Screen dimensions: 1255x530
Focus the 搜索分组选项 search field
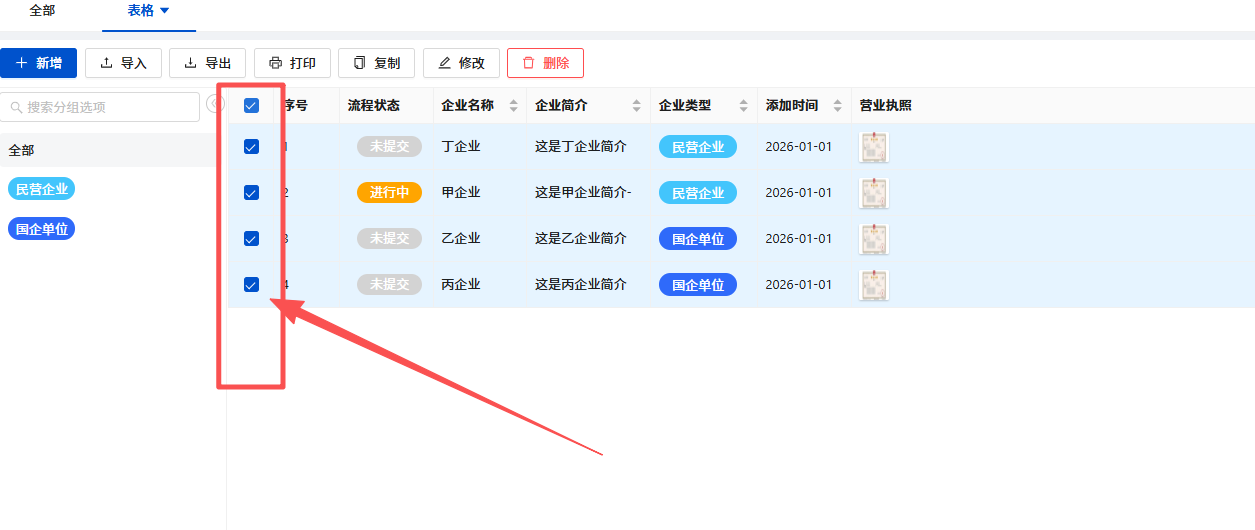pyautogui.click(x=100, y=107)
